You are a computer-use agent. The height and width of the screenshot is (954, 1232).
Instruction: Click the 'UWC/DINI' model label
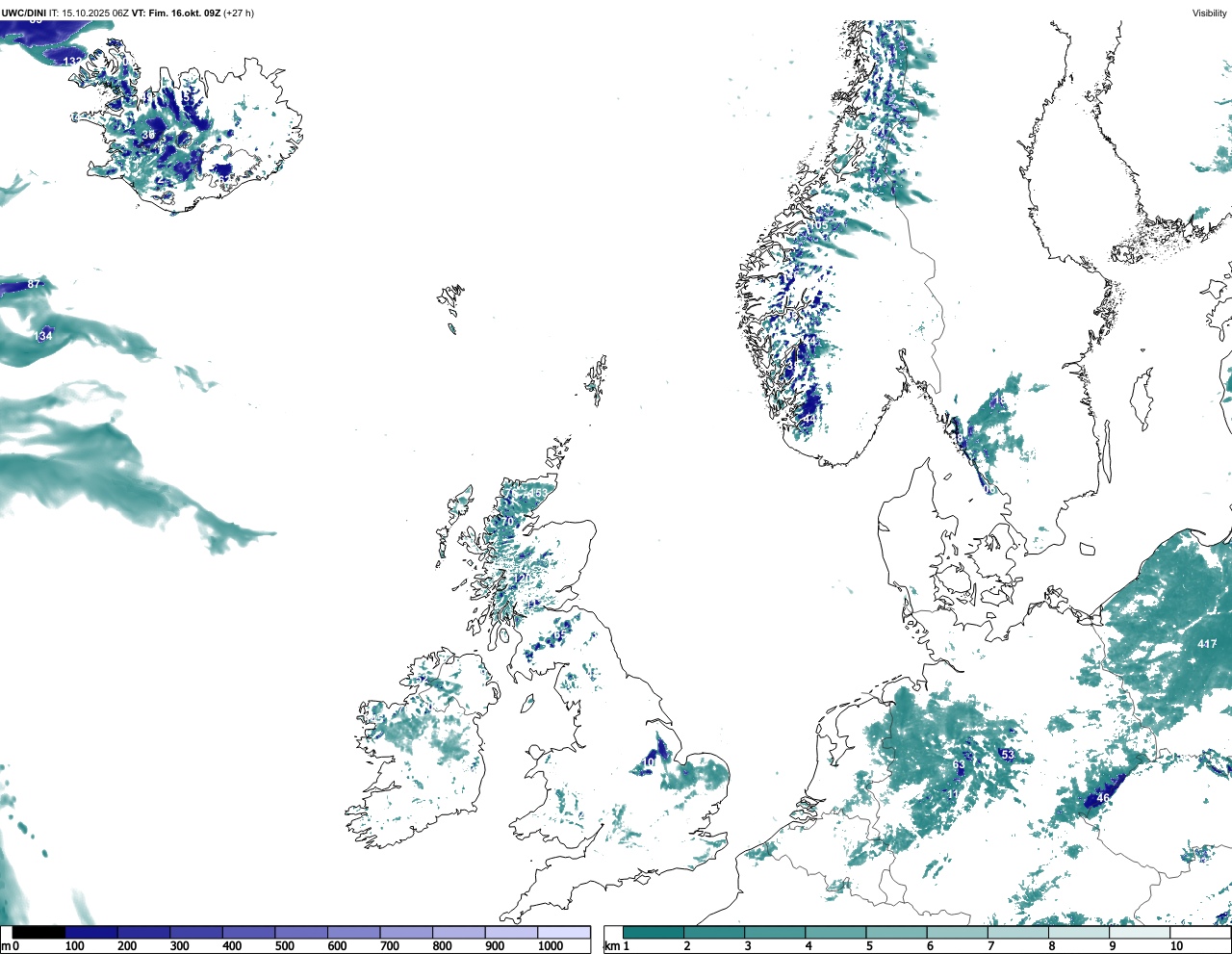pyautogui.click(x=23, y=13)
